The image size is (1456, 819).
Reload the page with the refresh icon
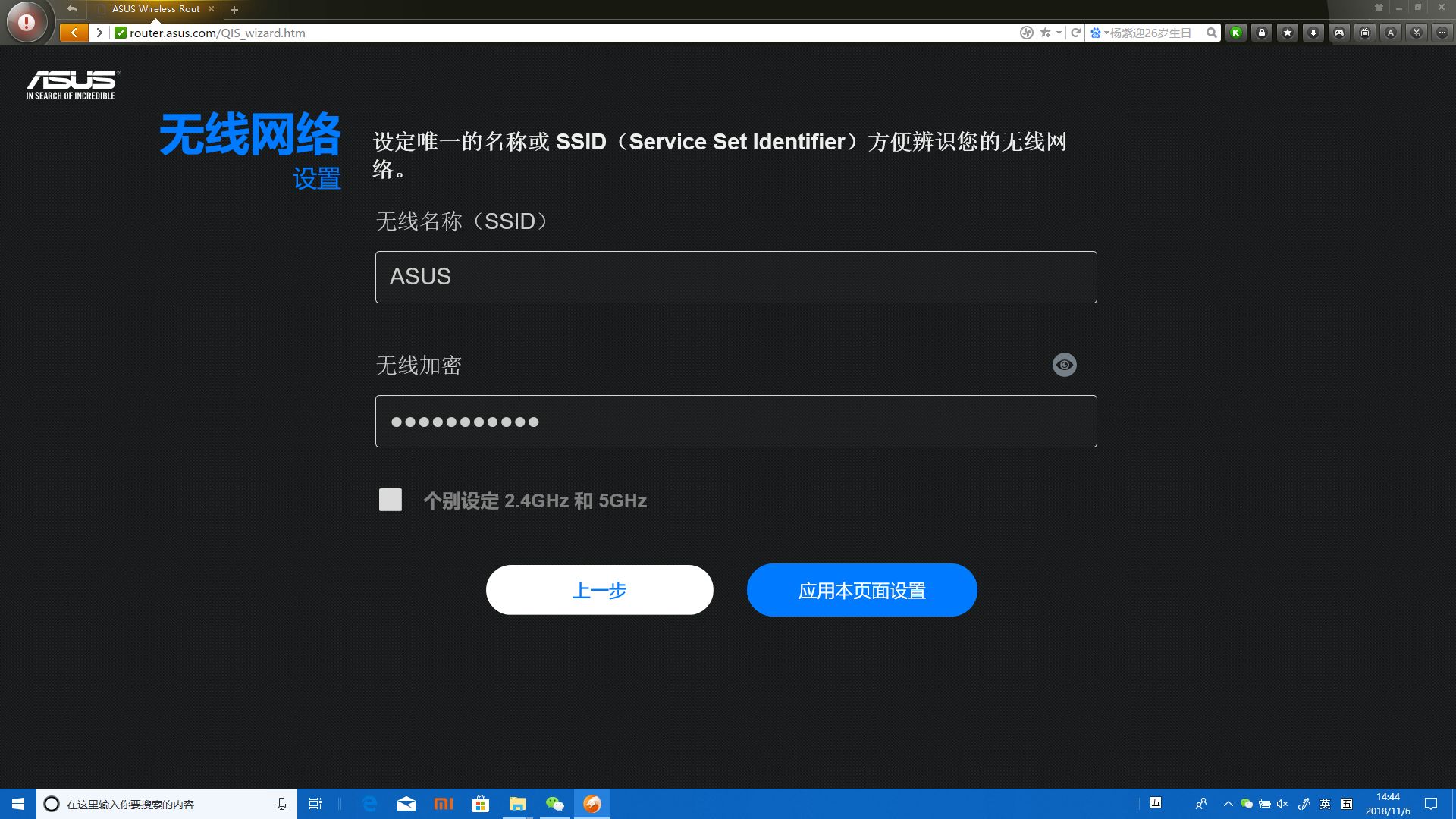tap(1075, 33)
